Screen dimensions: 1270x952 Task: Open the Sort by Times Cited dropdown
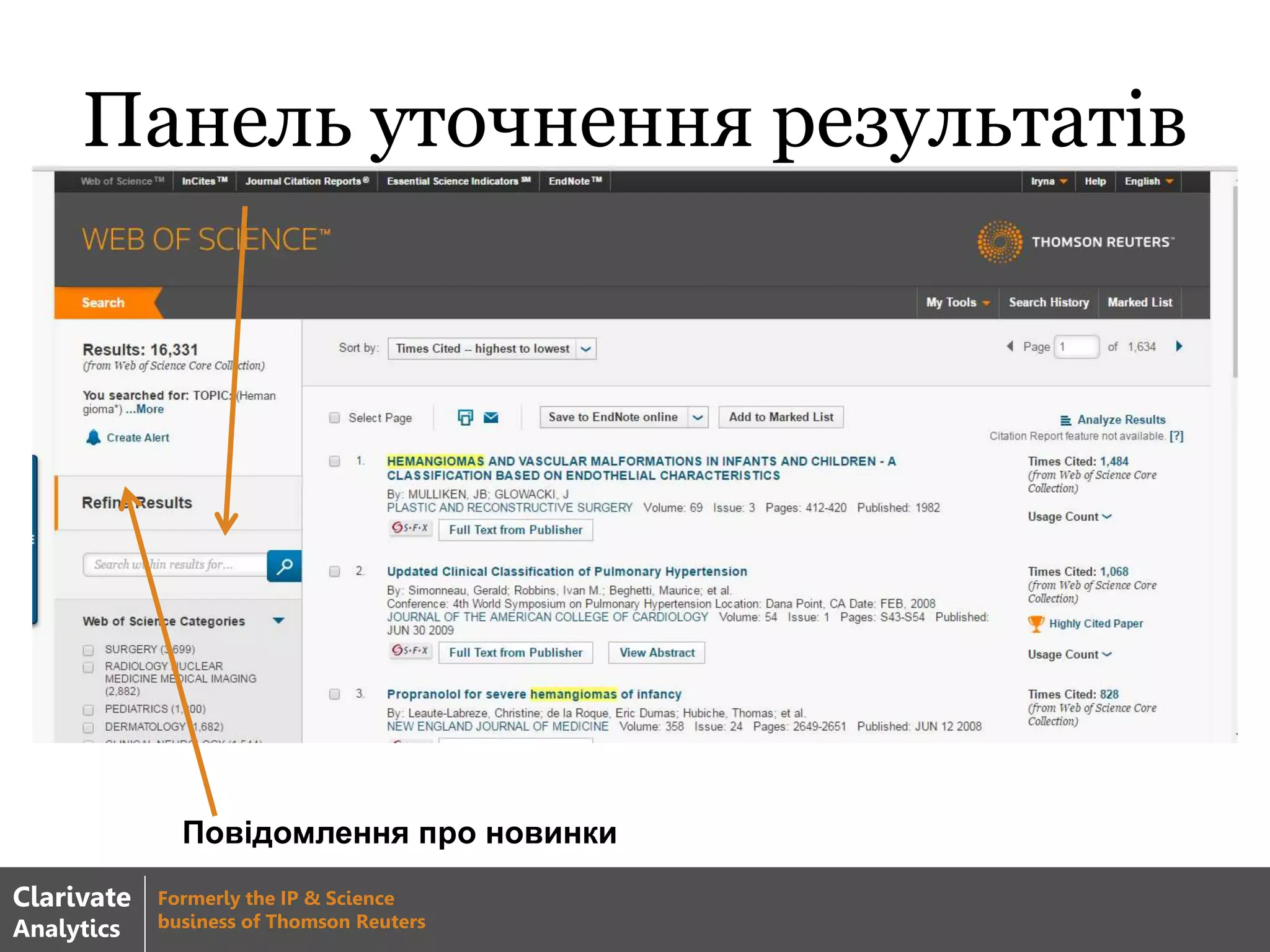click(x=492, y=349)
